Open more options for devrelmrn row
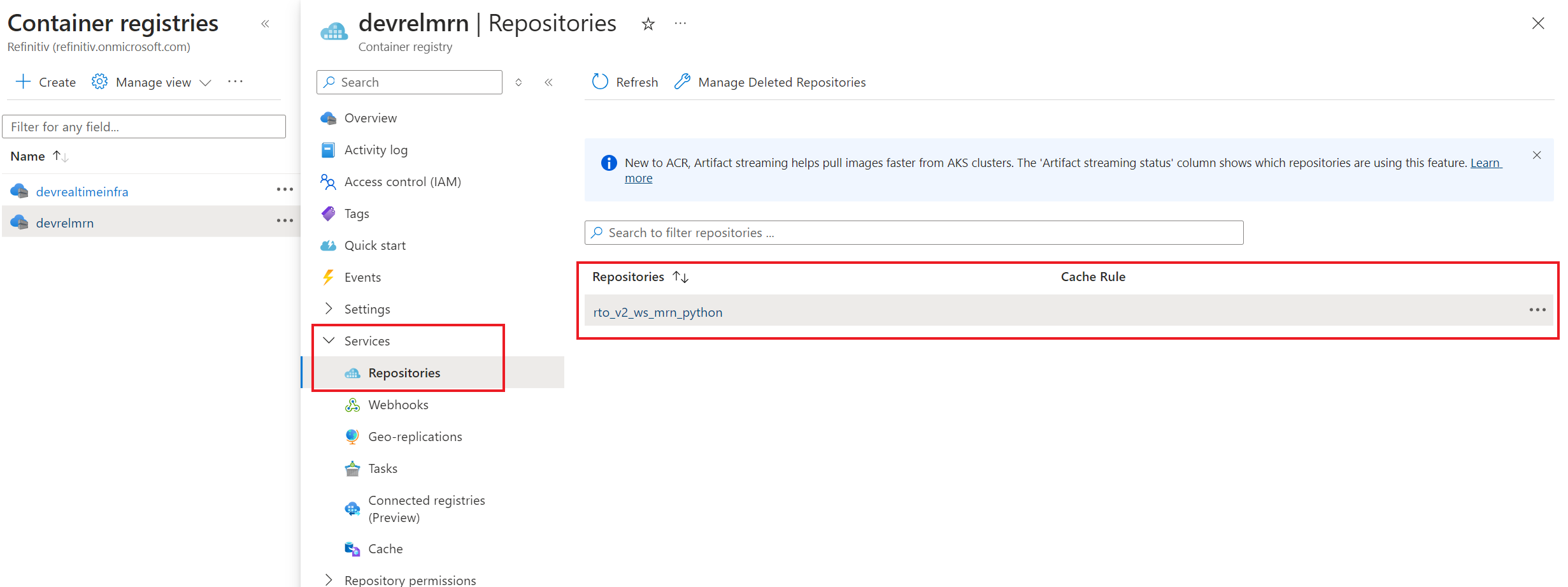The height and width of the screenshot is (587, 1568). coord(285,221)
